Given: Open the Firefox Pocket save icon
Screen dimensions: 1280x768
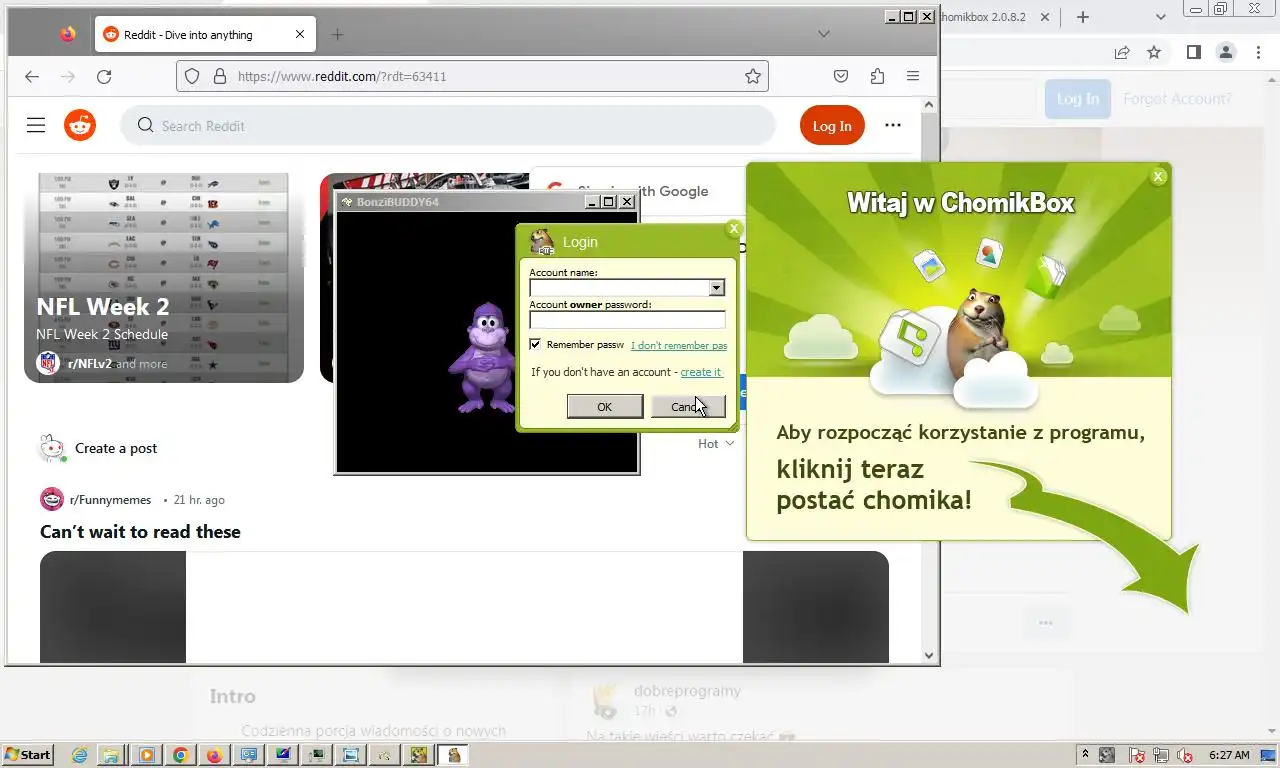Looking at the screenshot, I should [x=841, y=76].
